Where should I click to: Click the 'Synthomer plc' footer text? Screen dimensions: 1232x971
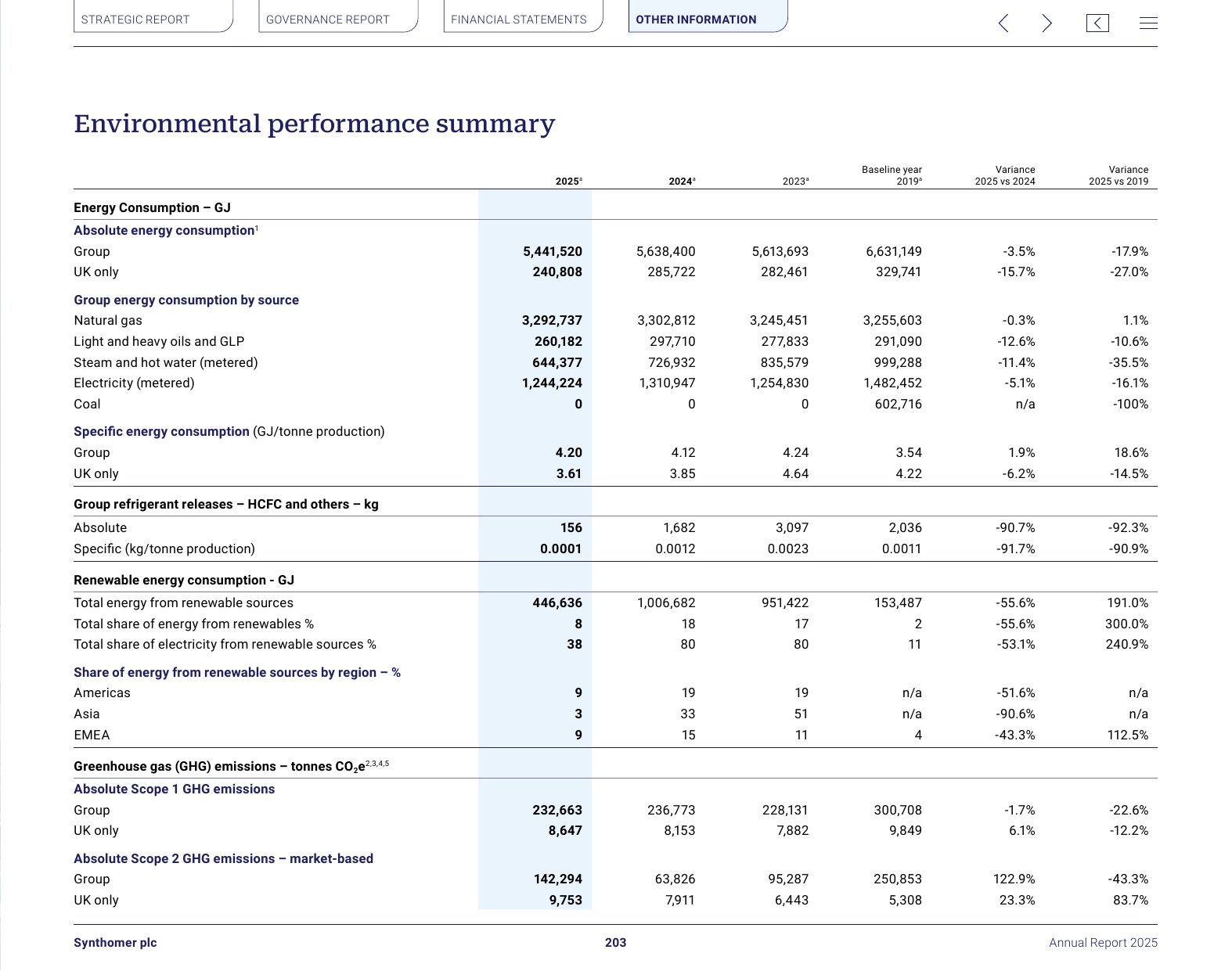[x=115, y=943]
